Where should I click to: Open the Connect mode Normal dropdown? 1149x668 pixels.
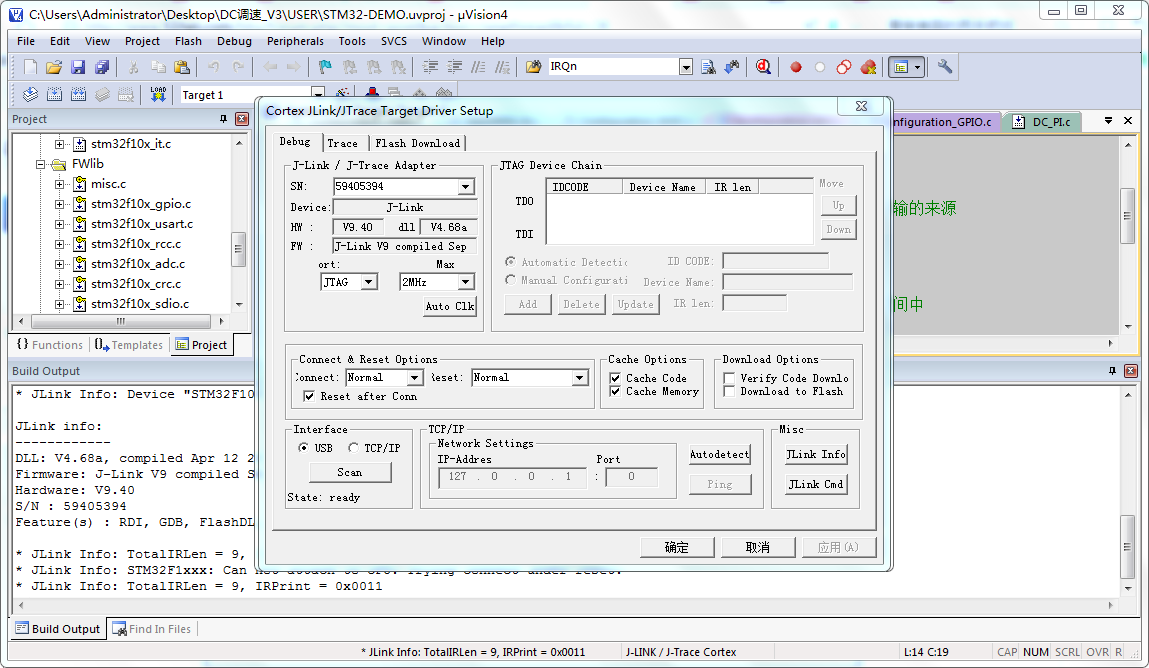pos(415,377)
